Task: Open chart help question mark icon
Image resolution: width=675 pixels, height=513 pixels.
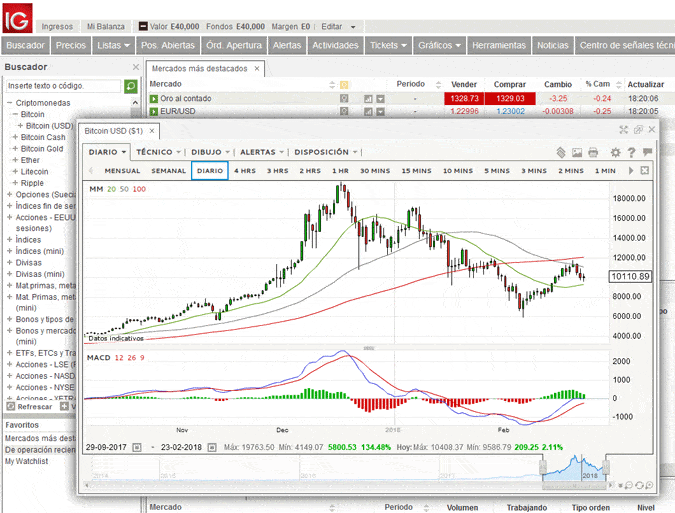Action: click(632, 152)
